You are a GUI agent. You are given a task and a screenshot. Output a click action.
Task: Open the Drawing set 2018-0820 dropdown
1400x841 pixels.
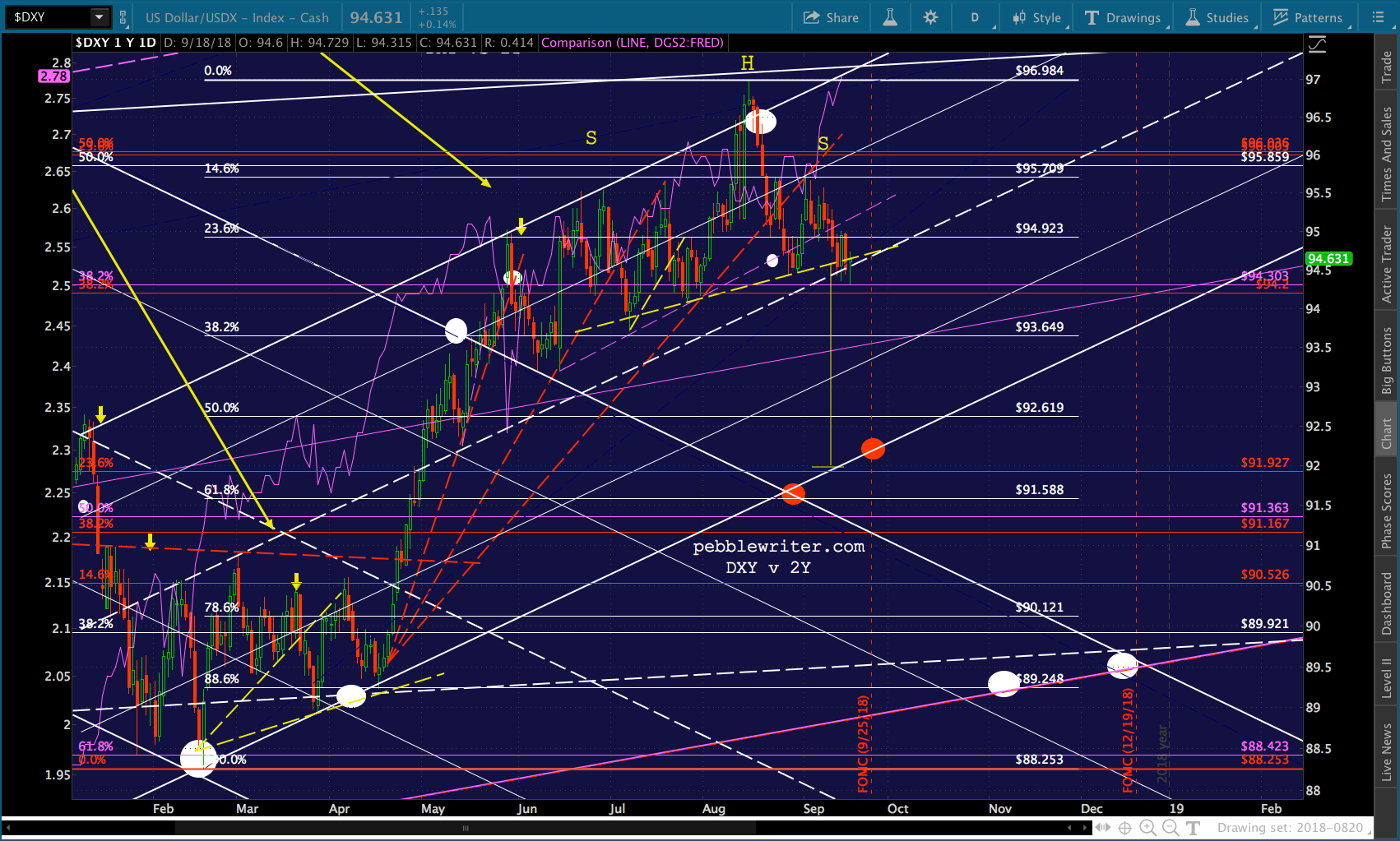coord(1294,828)
